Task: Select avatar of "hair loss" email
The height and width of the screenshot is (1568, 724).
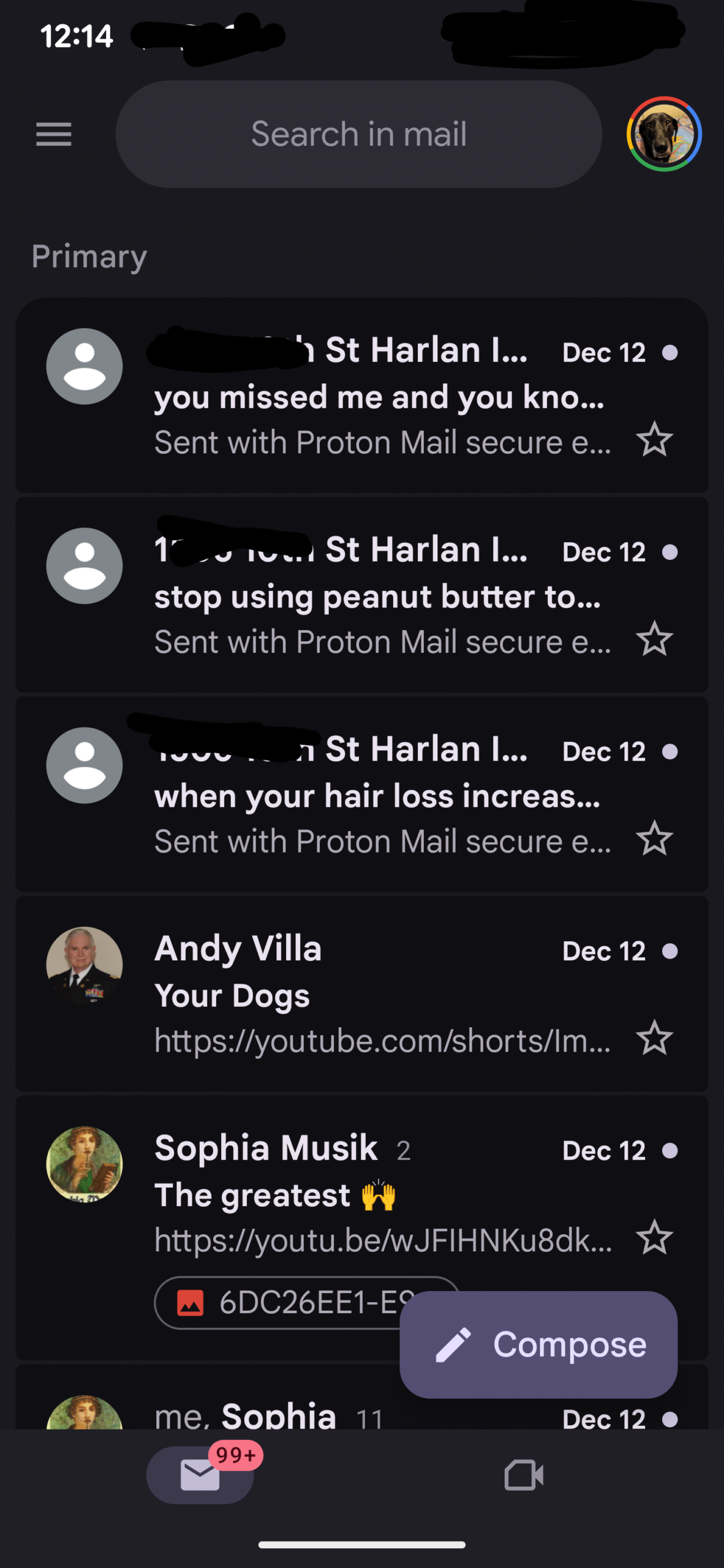Action: (x=85, y=766)
